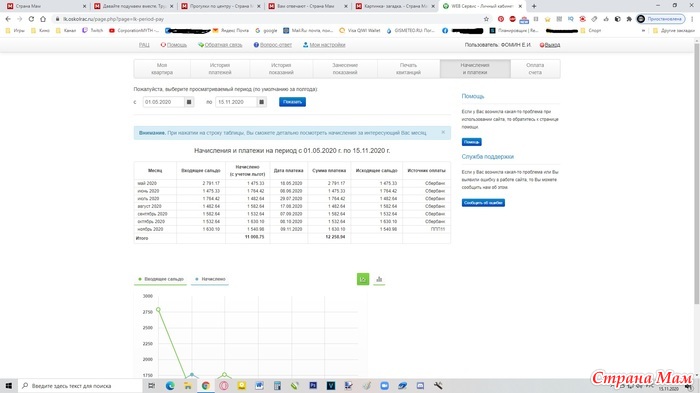Click the start date field 01.05.2020
The height and width of the screenshot is (393, 700).
(163, 102)
